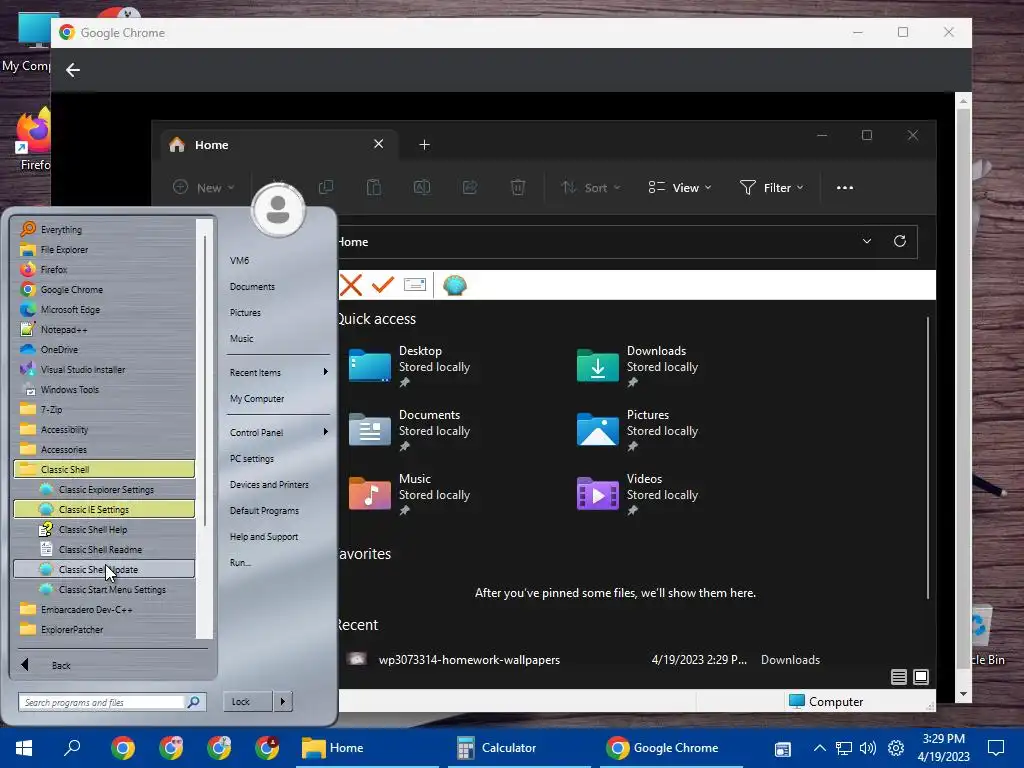The height and width of the screenshot is (768, 1024).
Task: Open a new Explorer tab with plus button
Action: click(x=424, y=144)
